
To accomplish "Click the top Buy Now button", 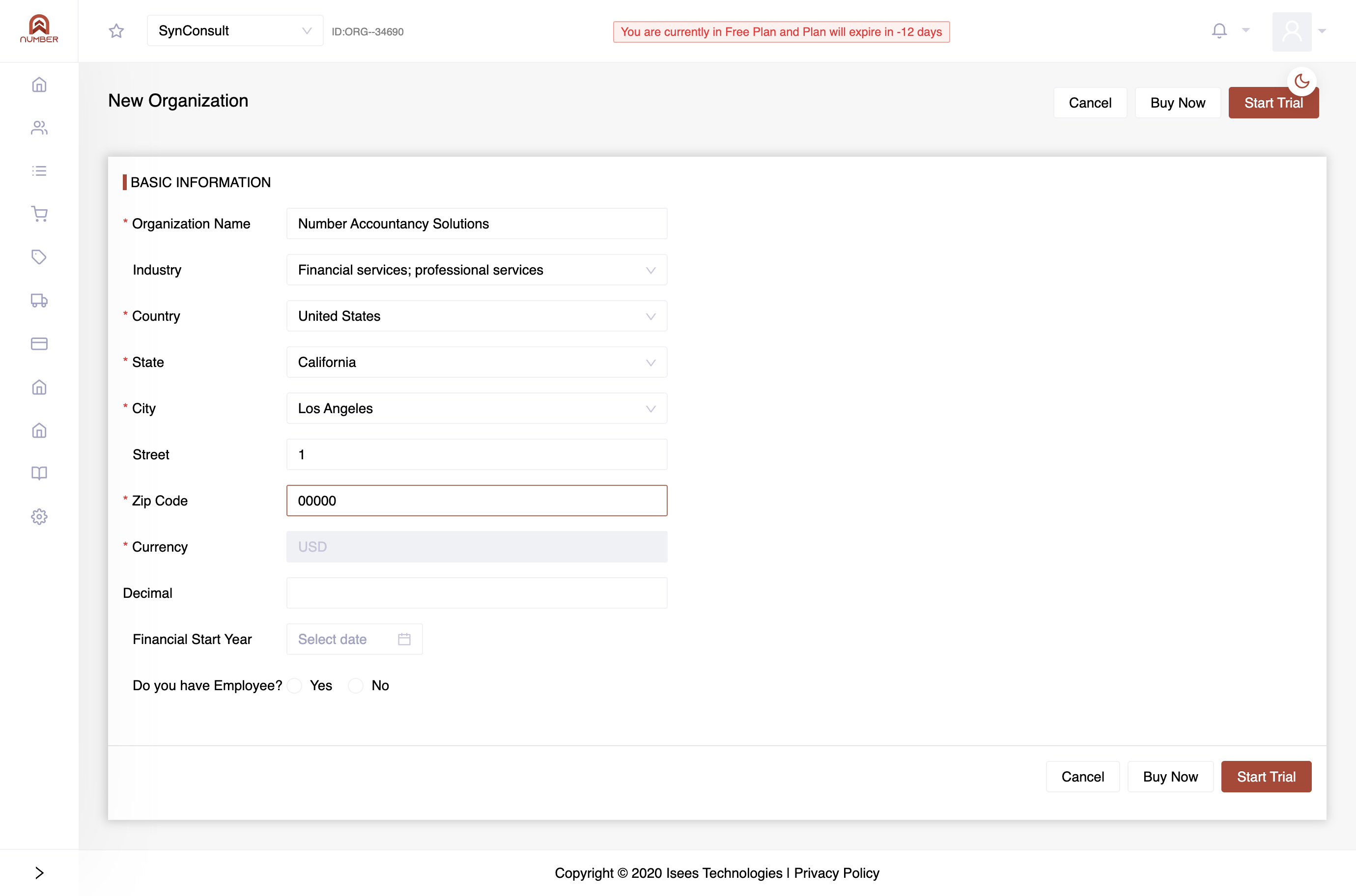I will (x=1177, y=103).
